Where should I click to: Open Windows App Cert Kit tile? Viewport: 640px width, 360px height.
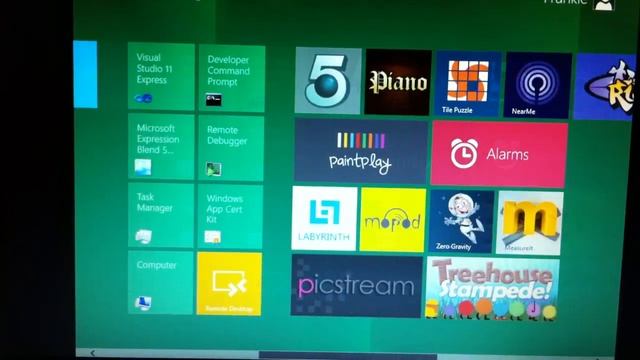230,217
